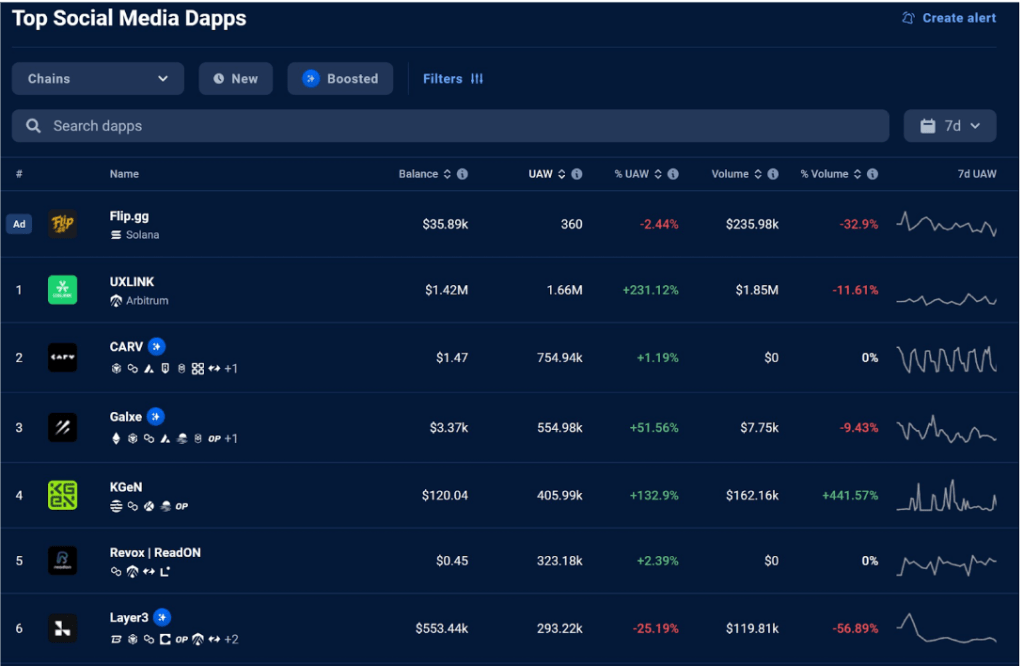
Task: Click the alert bell icon
Action: coord(908,18)
